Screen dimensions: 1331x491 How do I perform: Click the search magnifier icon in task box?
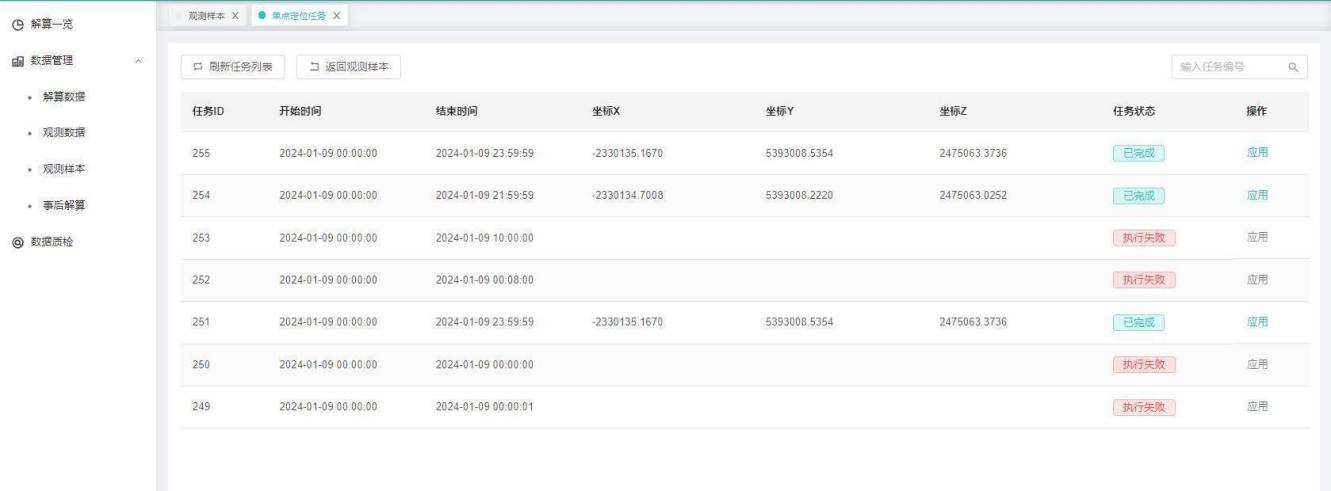tap(1292, 67)
